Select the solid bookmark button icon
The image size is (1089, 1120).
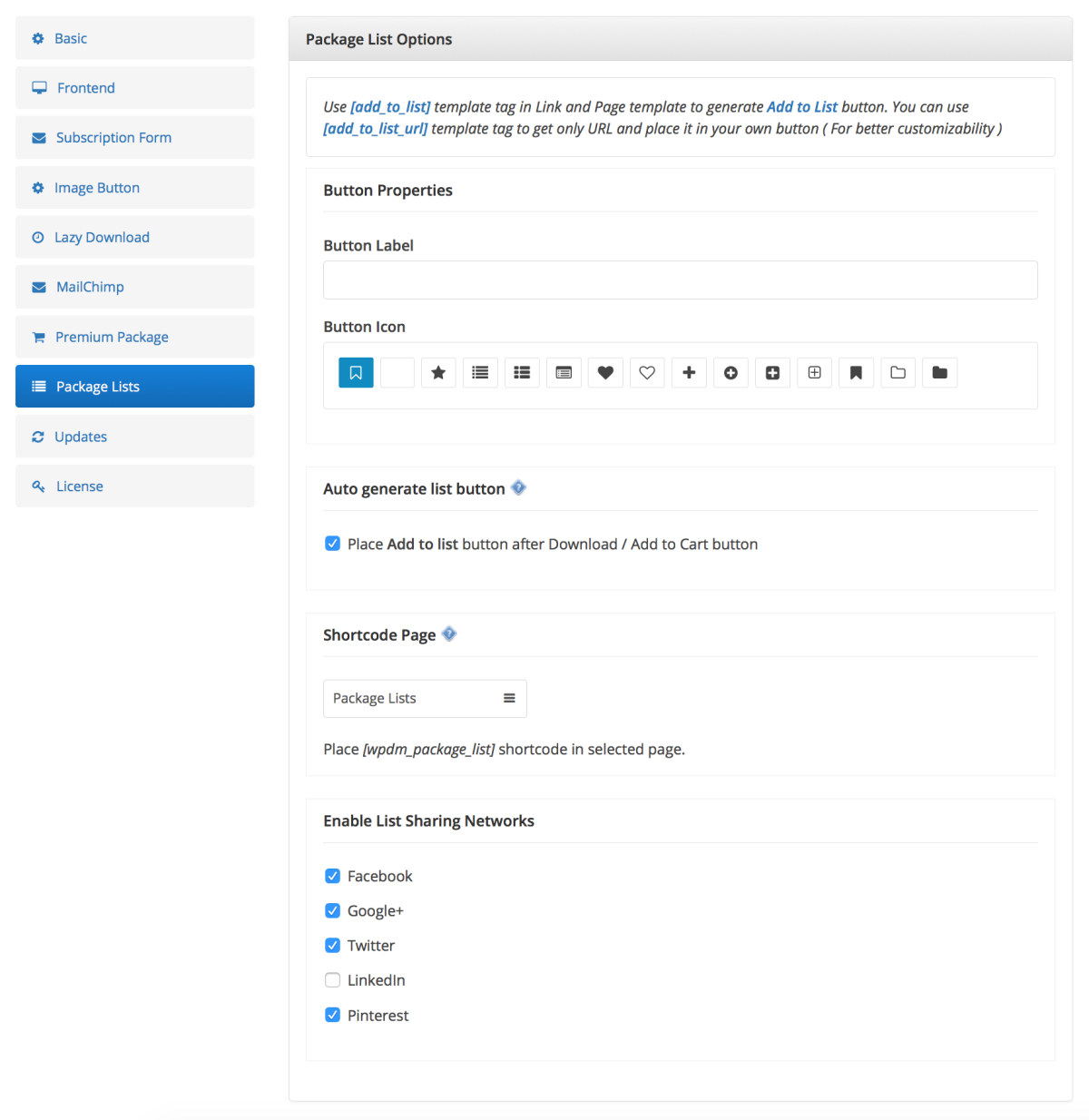click(856, 373)
